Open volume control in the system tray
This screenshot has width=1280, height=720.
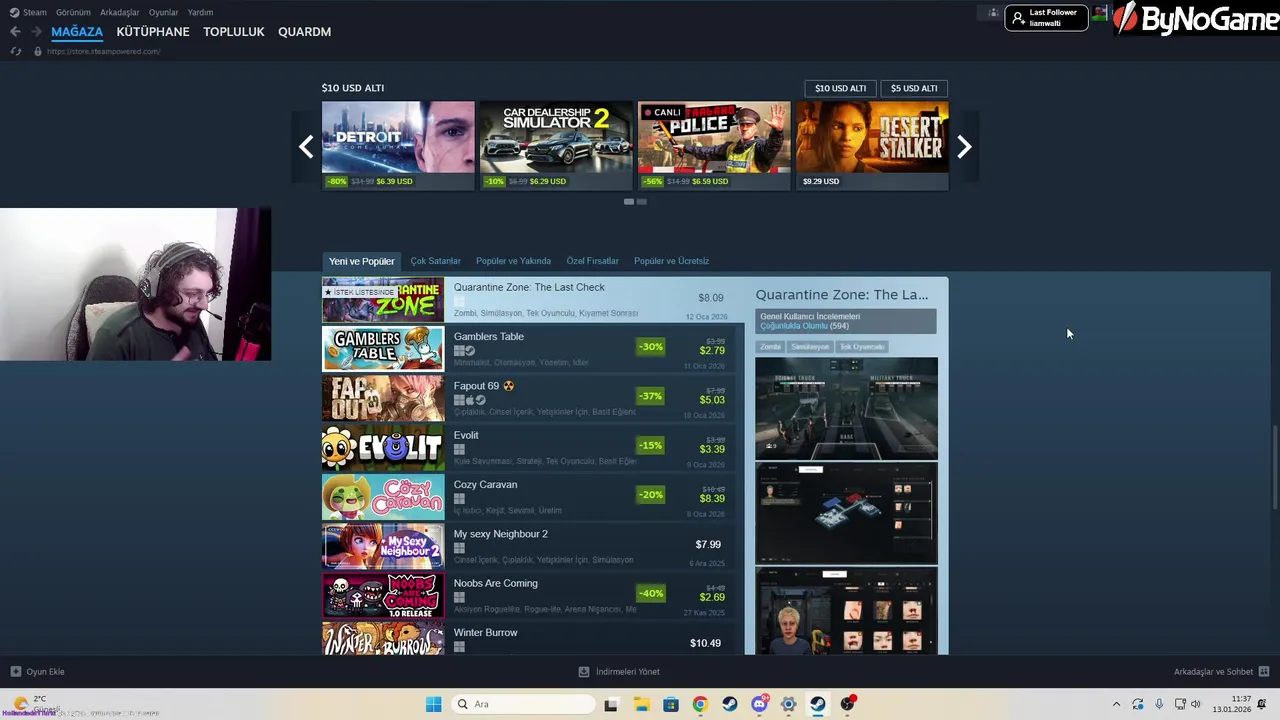(x=1196, y=704)
